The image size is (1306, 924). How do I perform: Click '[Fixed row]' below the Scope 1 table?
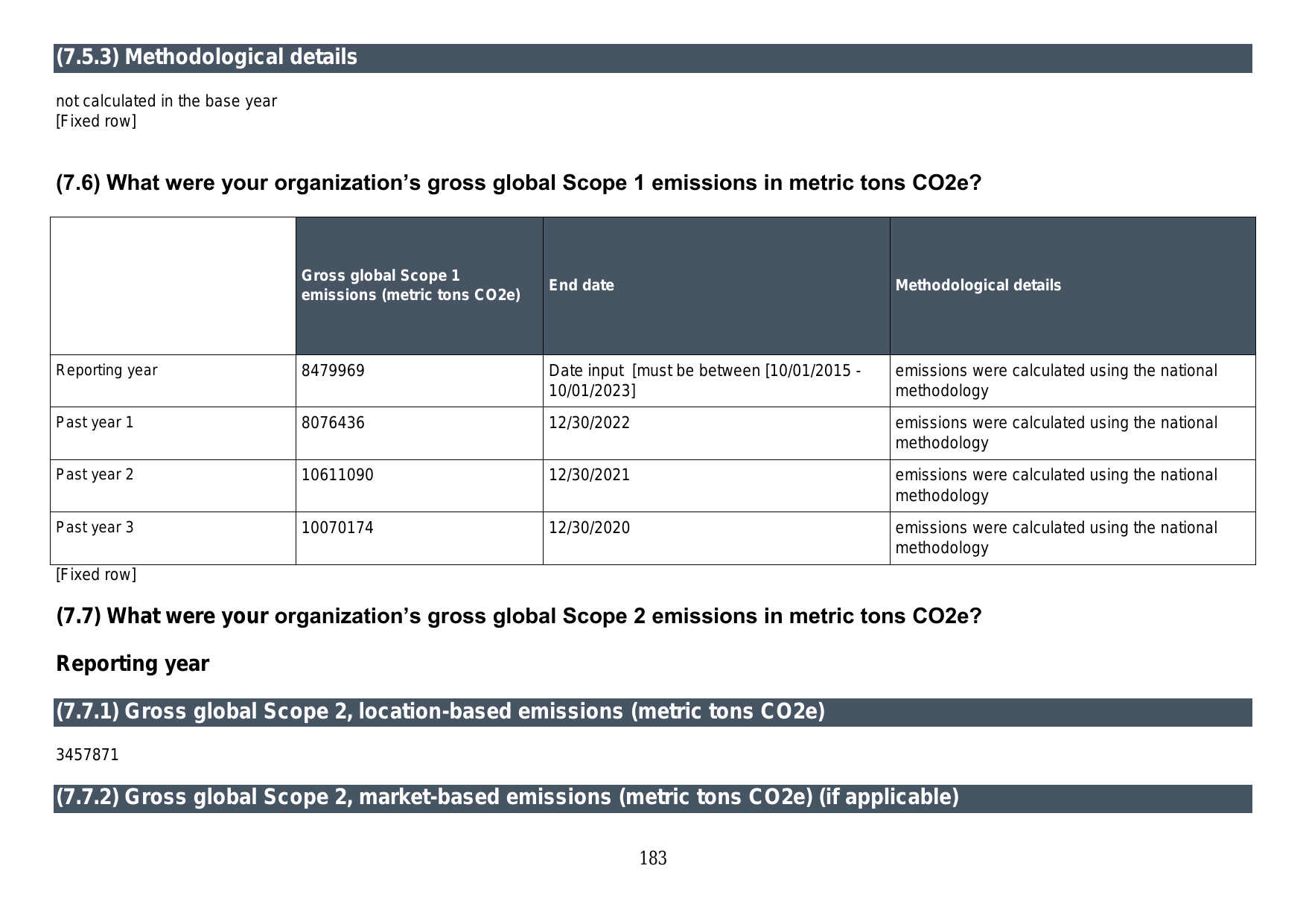pos(96,575)
